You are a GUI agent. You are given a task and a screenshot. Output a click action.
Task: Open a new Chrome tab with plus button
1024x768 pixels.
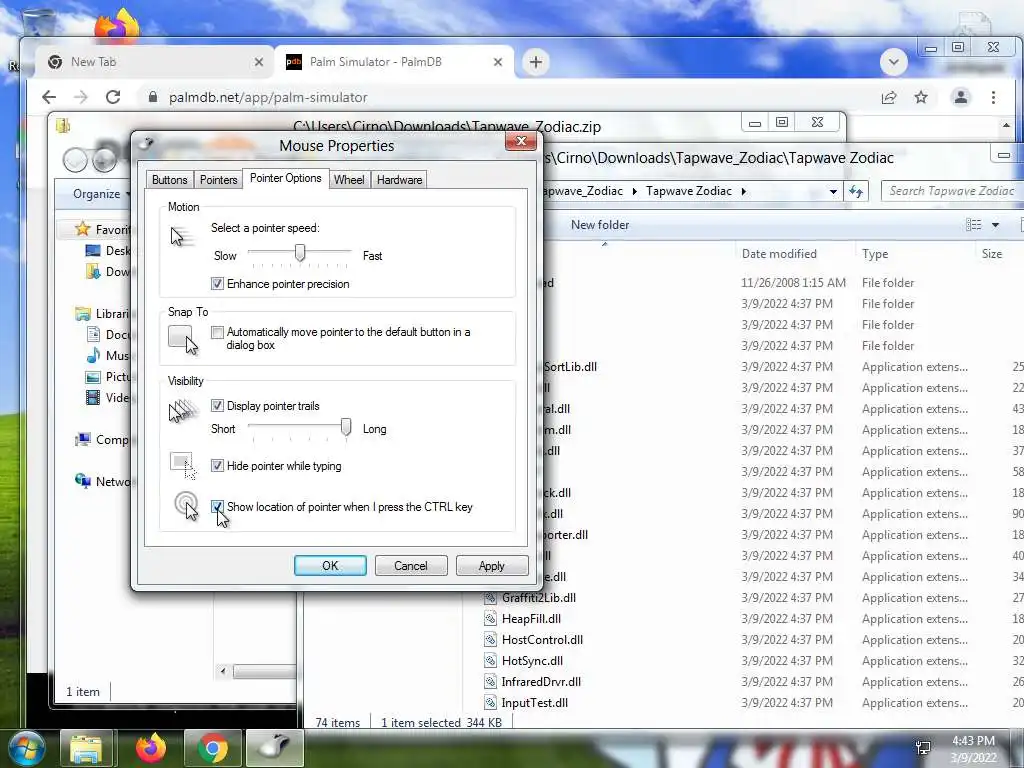536,62
